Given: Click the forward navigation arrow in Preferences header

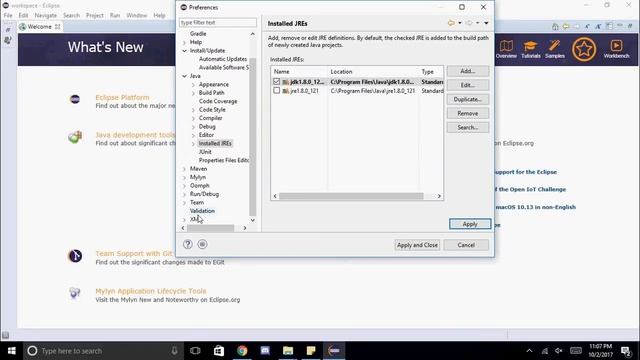Looking at the screenshot, I should (469, 23).
